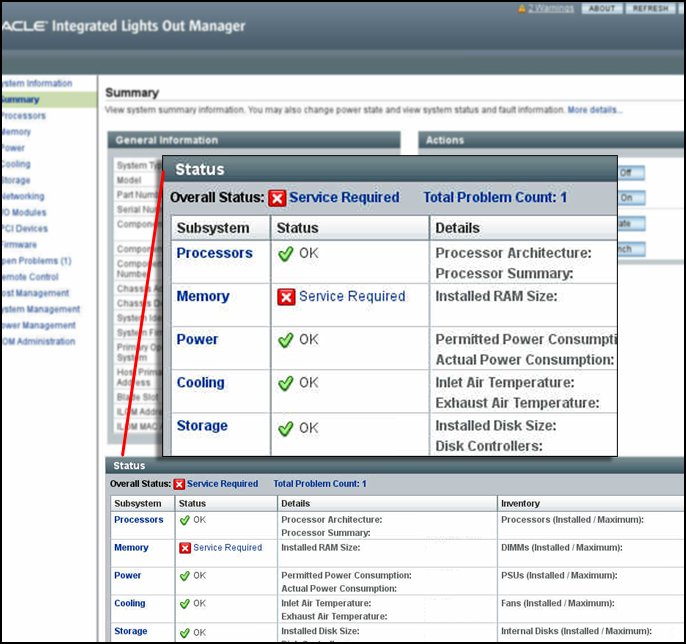Screen dimensions: 686x644
Task: Click Memory row Service Required link in enlarged callout
Action: point(352,297)
